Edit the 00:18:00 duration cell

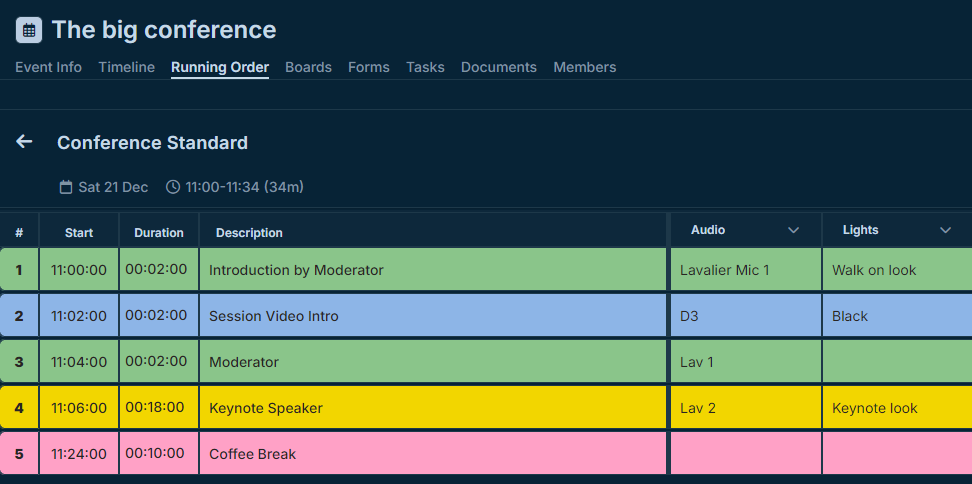point(159,408)
